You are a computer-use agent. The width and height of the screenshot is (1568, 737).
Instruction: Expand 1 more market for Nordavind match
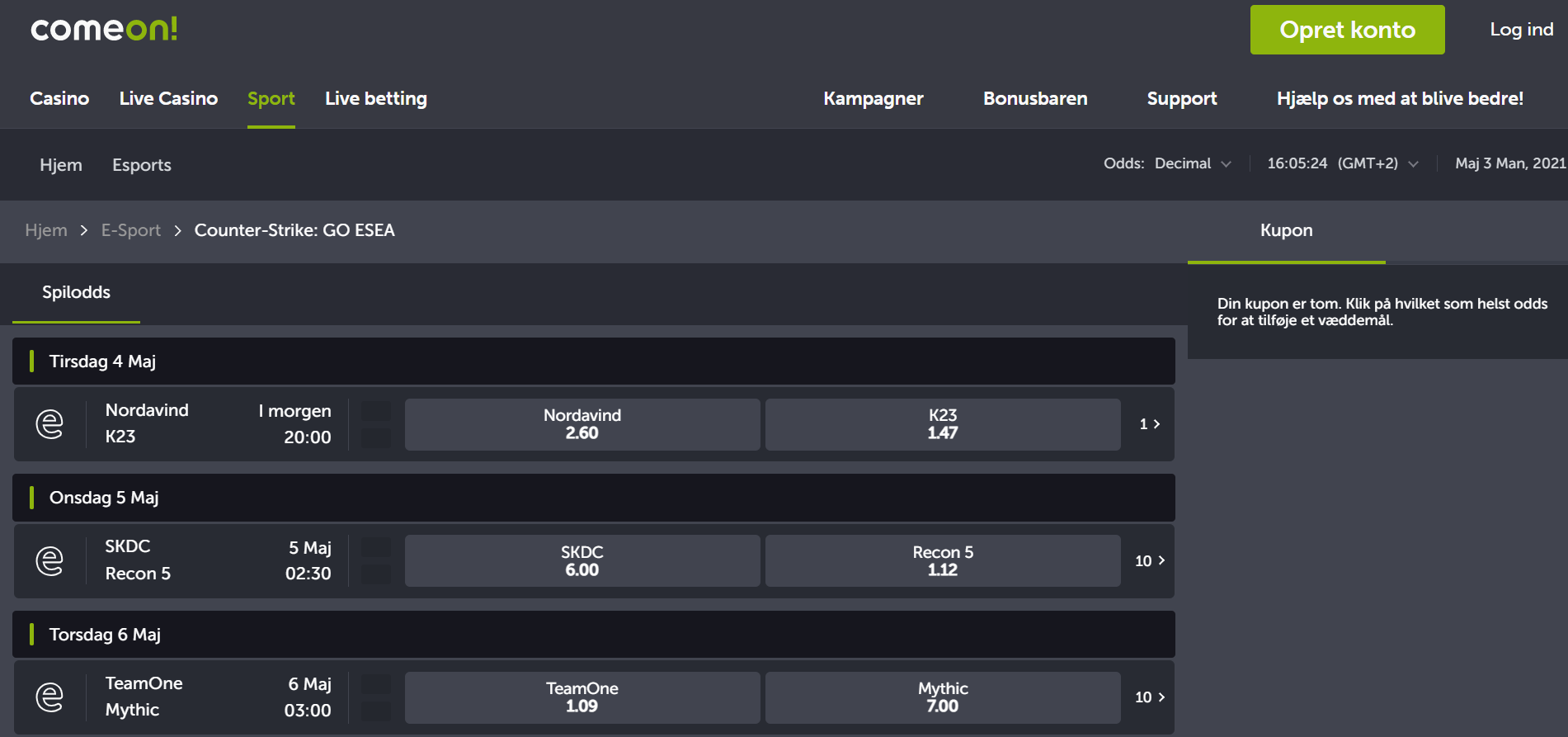(x=1150, y=424)
